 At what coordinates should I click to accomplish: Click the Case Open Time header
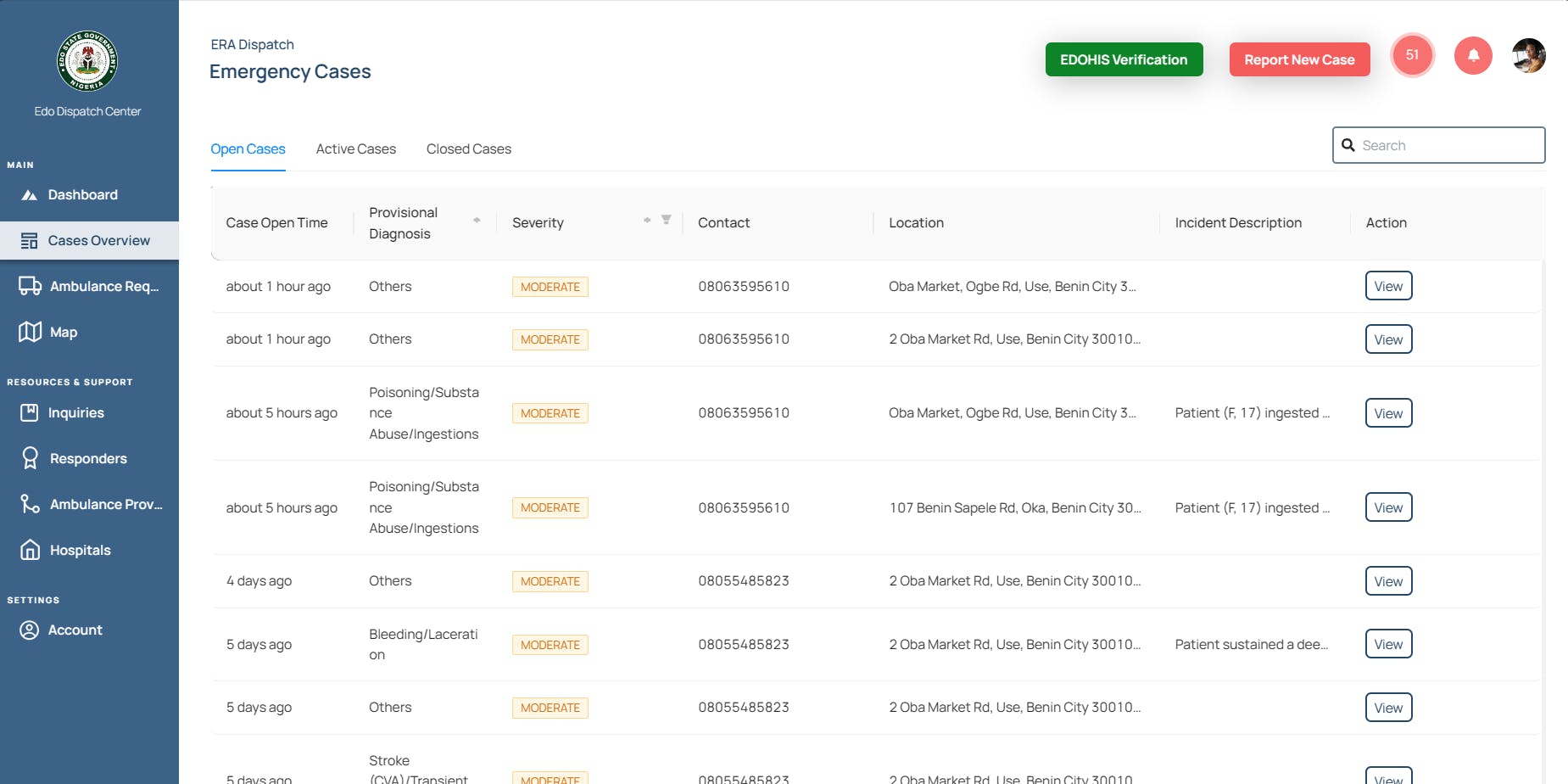[x=276, y=222]
